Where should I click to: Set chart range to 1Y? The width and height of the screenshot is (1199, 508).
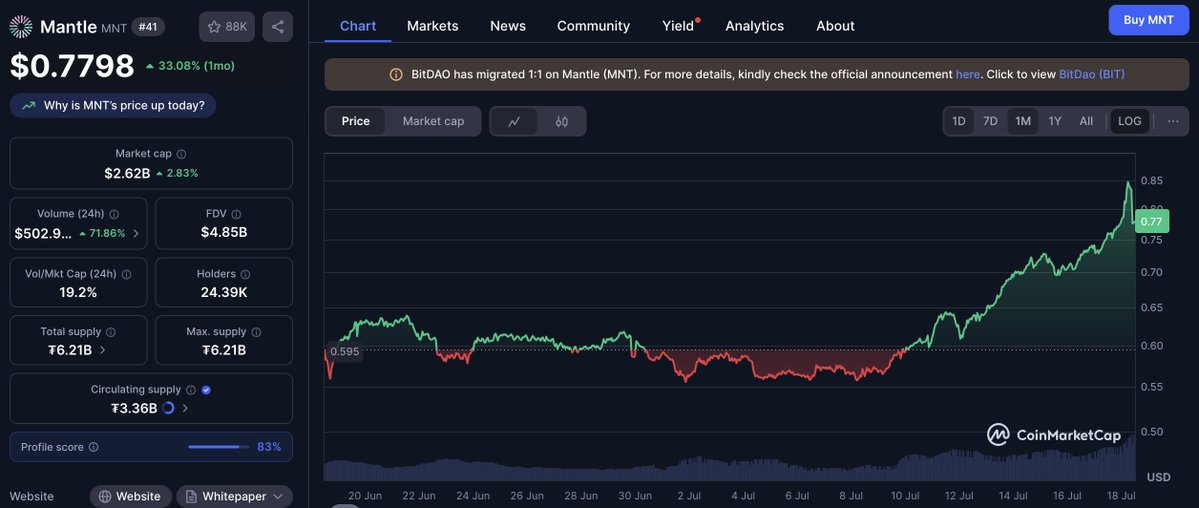tap(1055, 121)
